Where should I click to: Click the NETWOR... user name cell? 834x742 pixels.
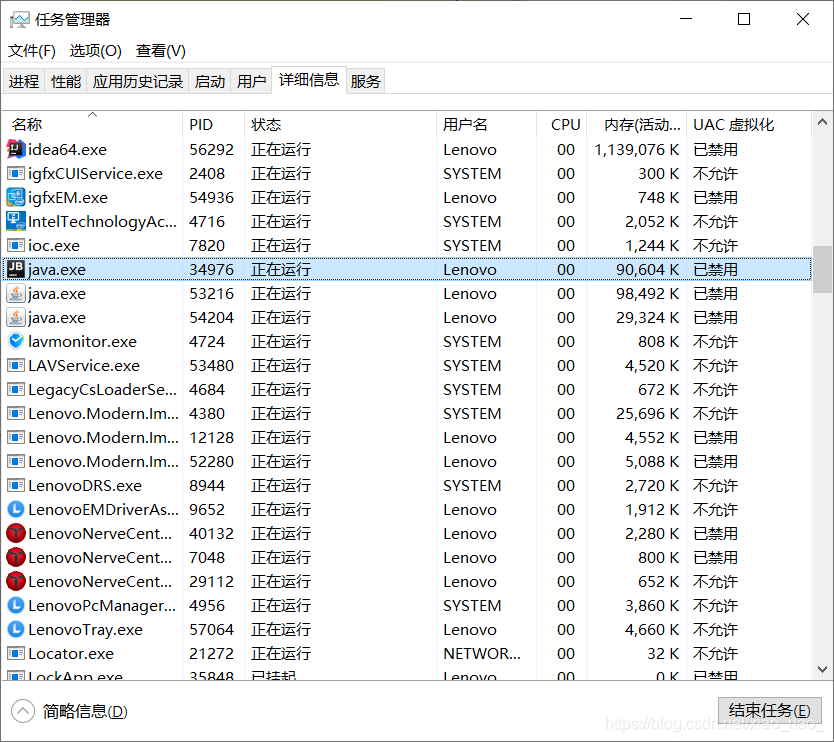click(x=482, y=653)
